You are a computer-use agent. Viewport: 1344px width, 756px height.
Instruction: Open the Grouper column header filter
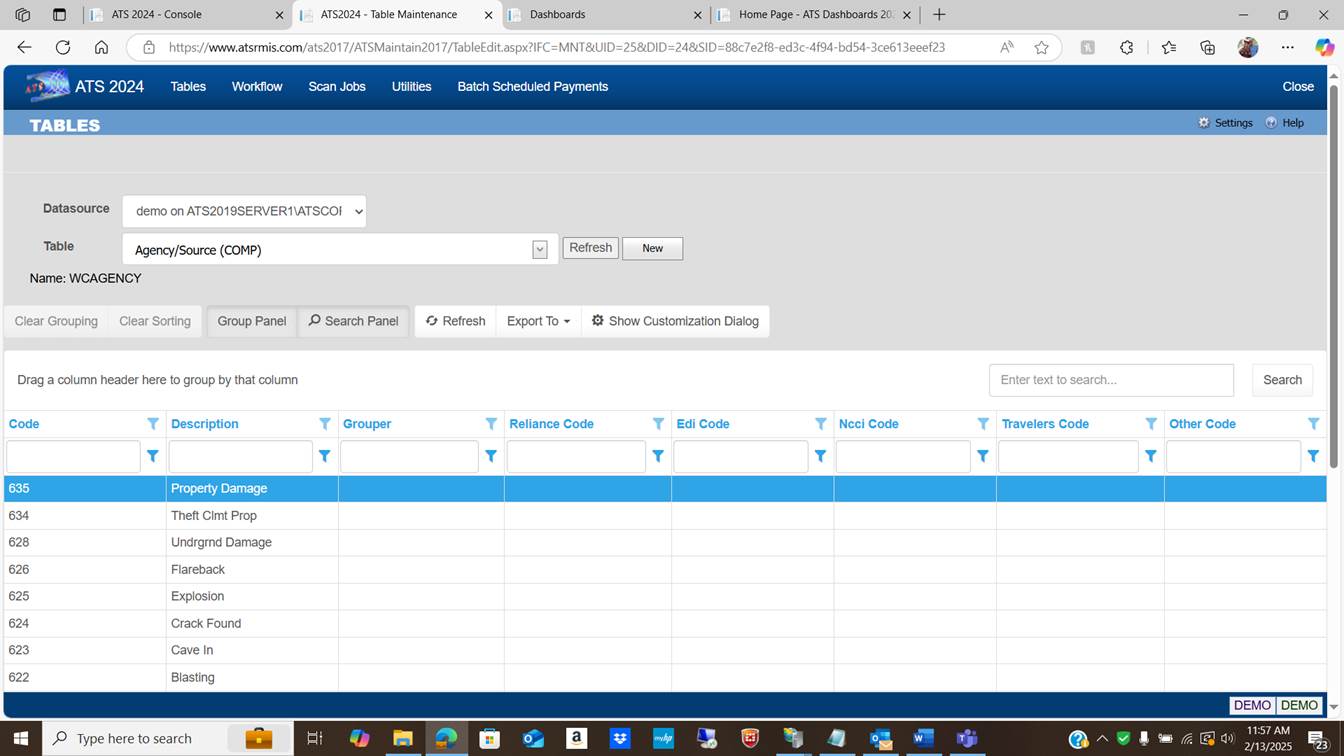491,424
